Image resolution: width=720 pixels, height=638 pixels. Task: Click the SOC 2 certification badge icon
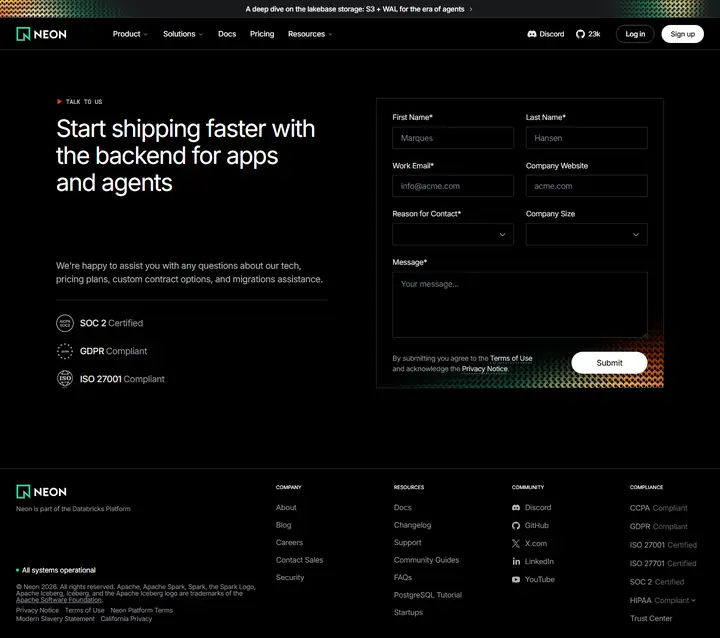pyautogui.click(x=65, y=323)
